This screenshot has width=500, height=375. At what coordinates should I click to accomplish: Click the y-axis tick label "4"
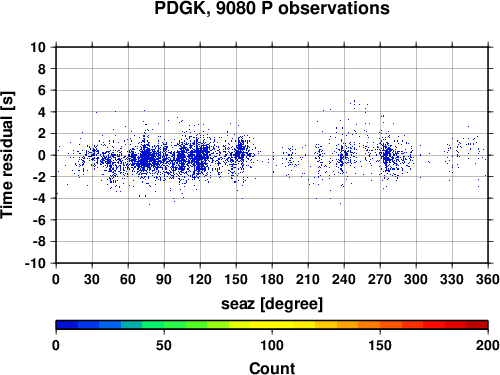[42, 112]
